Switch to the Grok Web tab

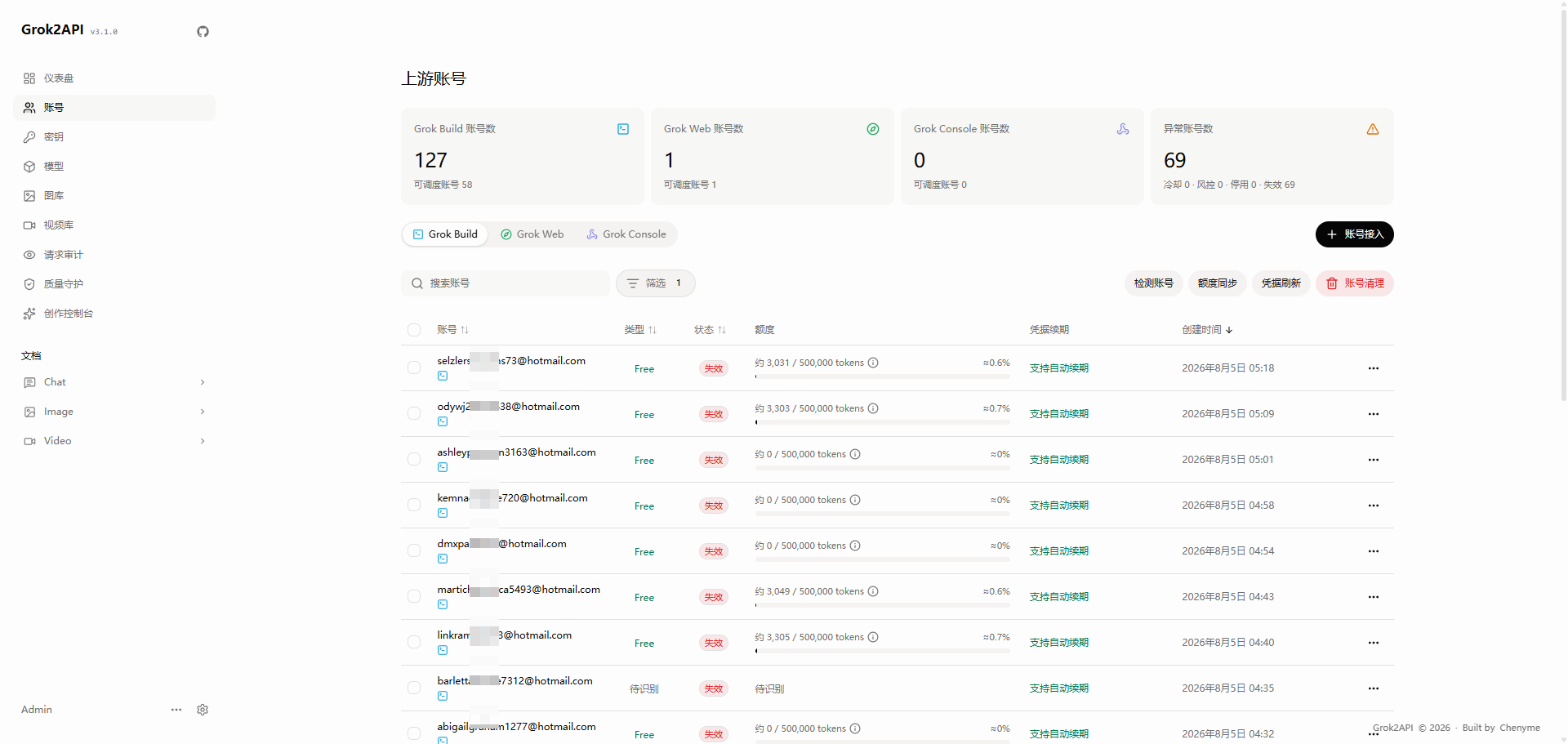[532, 234]
